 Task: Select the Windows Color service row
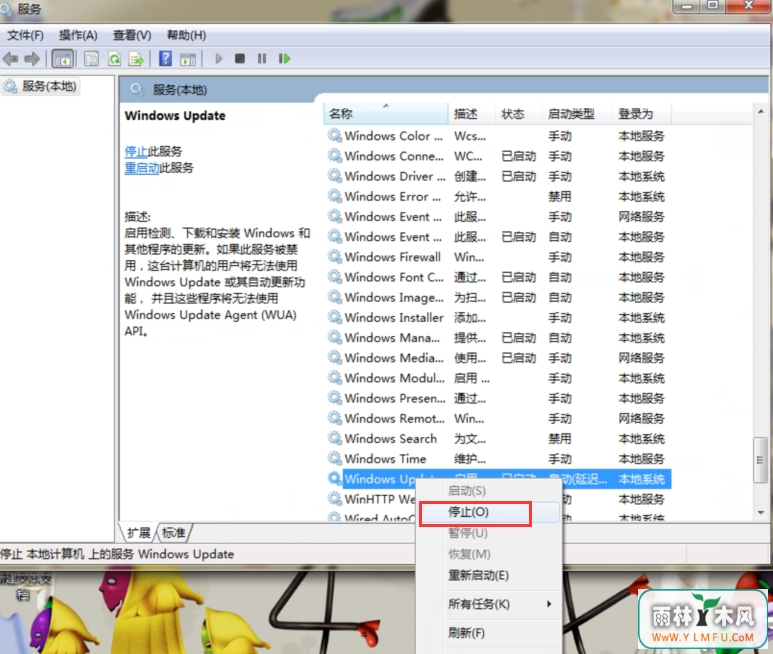498,136
